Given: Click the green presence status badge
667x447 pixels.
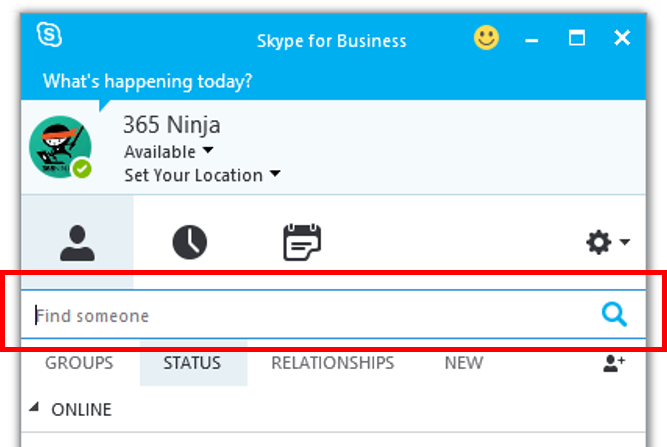Looking at the screenshot, I should pos(82,169).
